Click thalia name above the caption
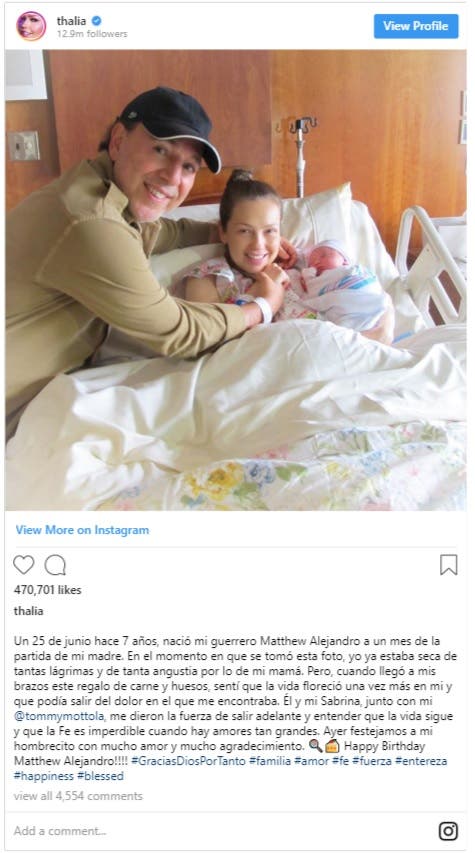Viewport: 475px width, 853px height. pyautogui.click(x=28, y=611)
